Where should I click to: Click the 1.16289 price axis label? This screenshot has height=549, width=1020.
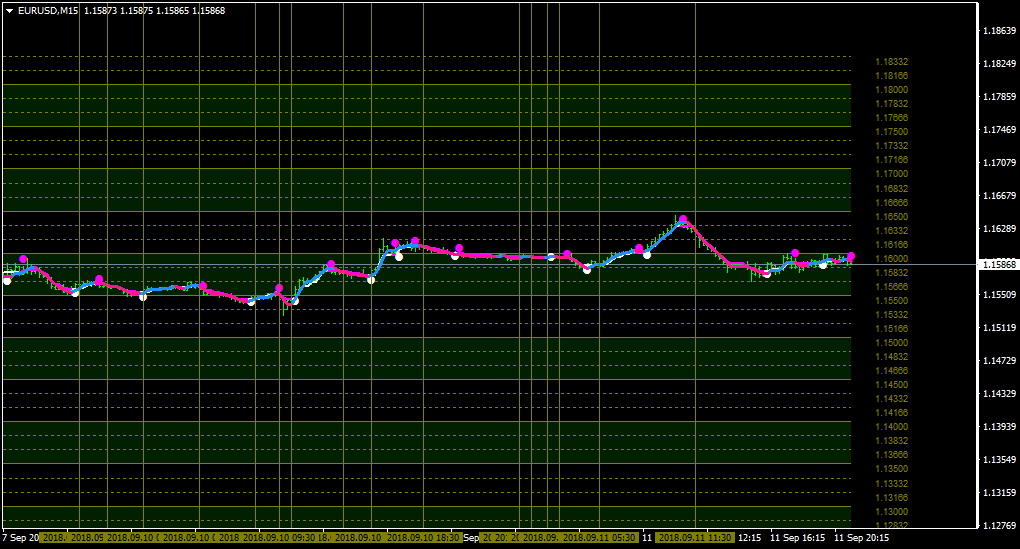pyautogui.click(x=999, y=229)
